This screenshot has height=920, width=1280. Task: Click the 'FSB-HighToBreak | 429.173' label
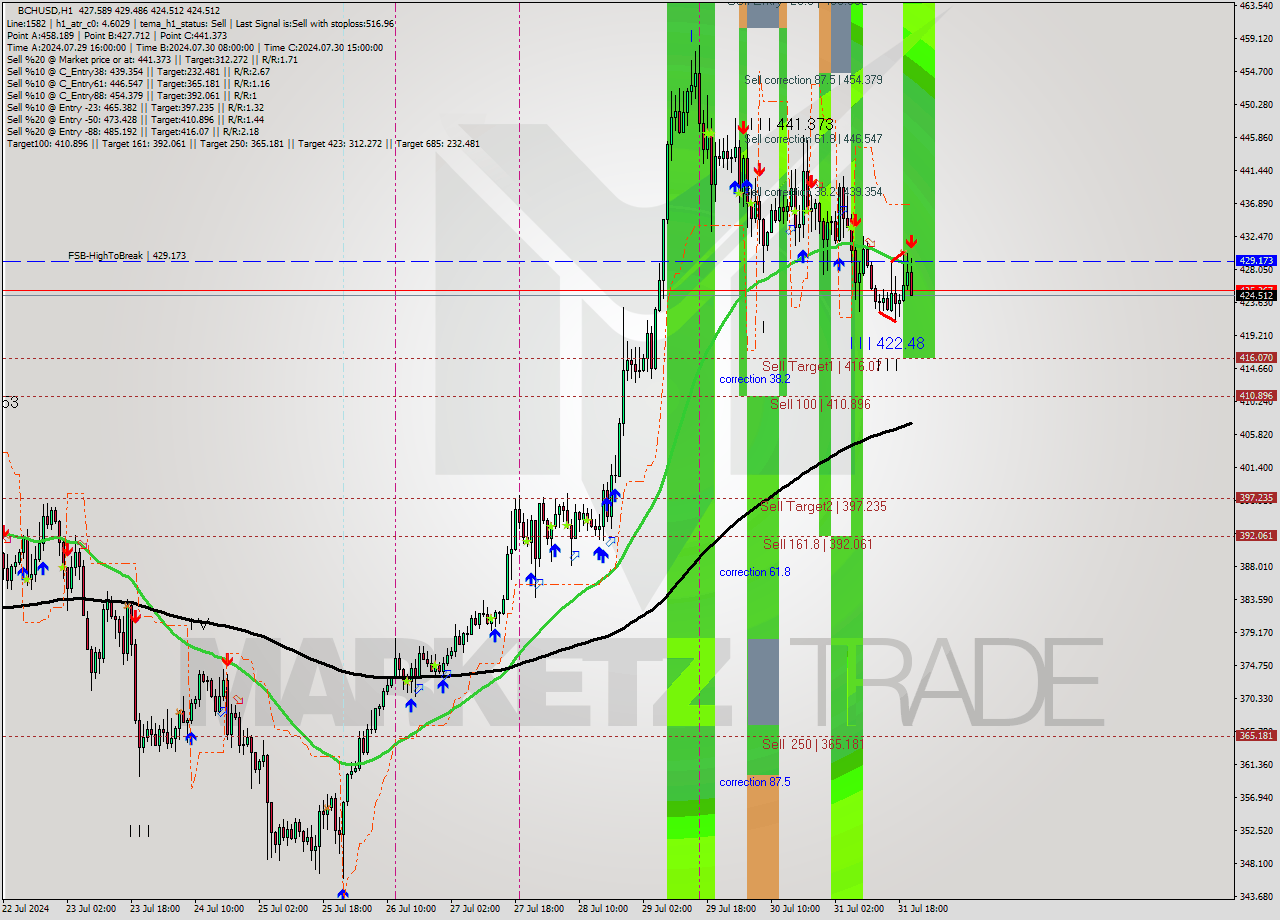pos(127,256)
